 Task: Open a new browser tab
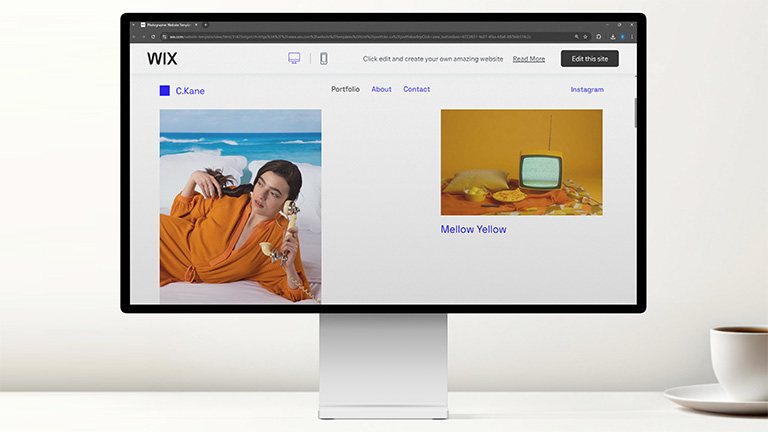tap(206, 25)
